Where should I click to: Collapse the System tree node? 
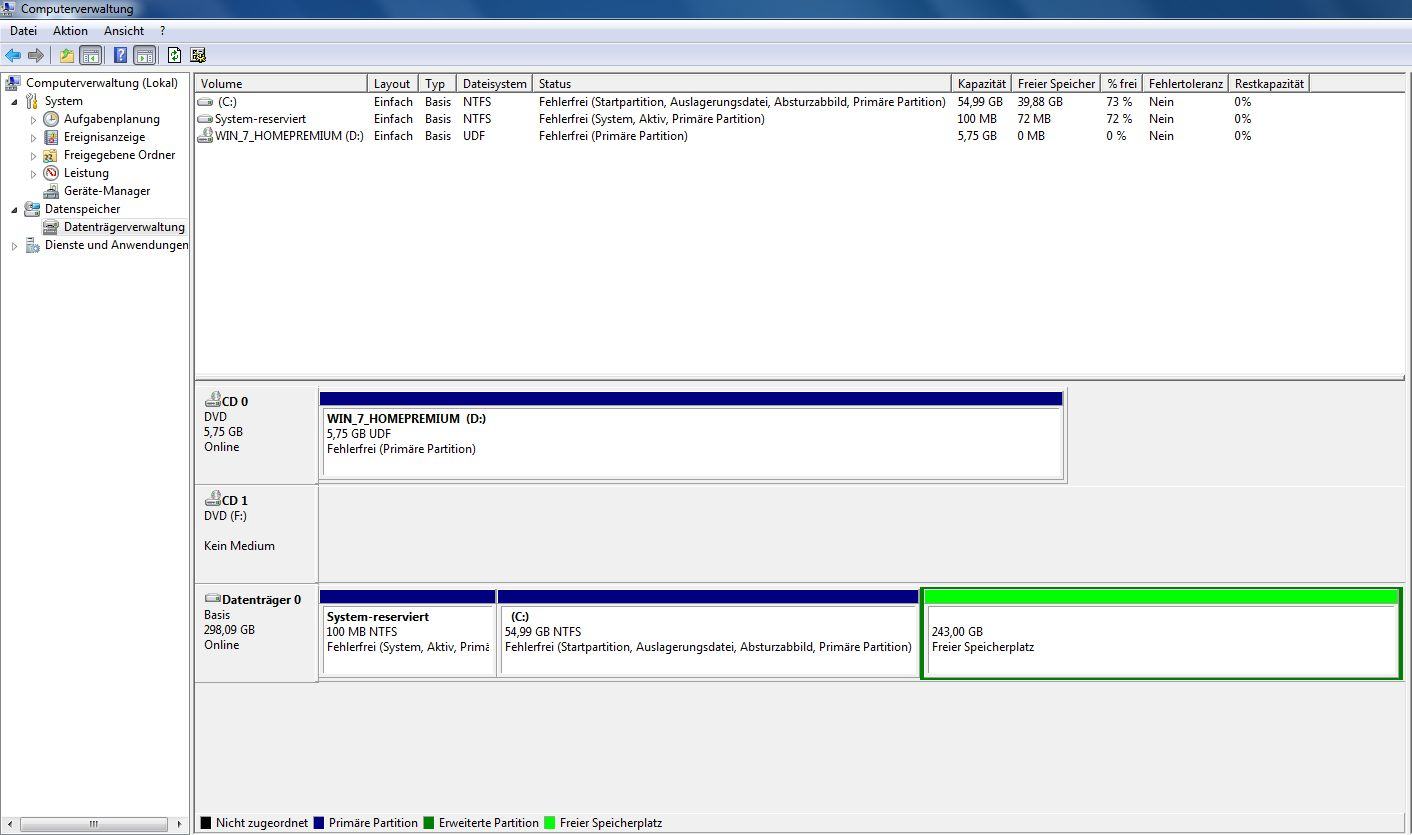click(14, 102)
